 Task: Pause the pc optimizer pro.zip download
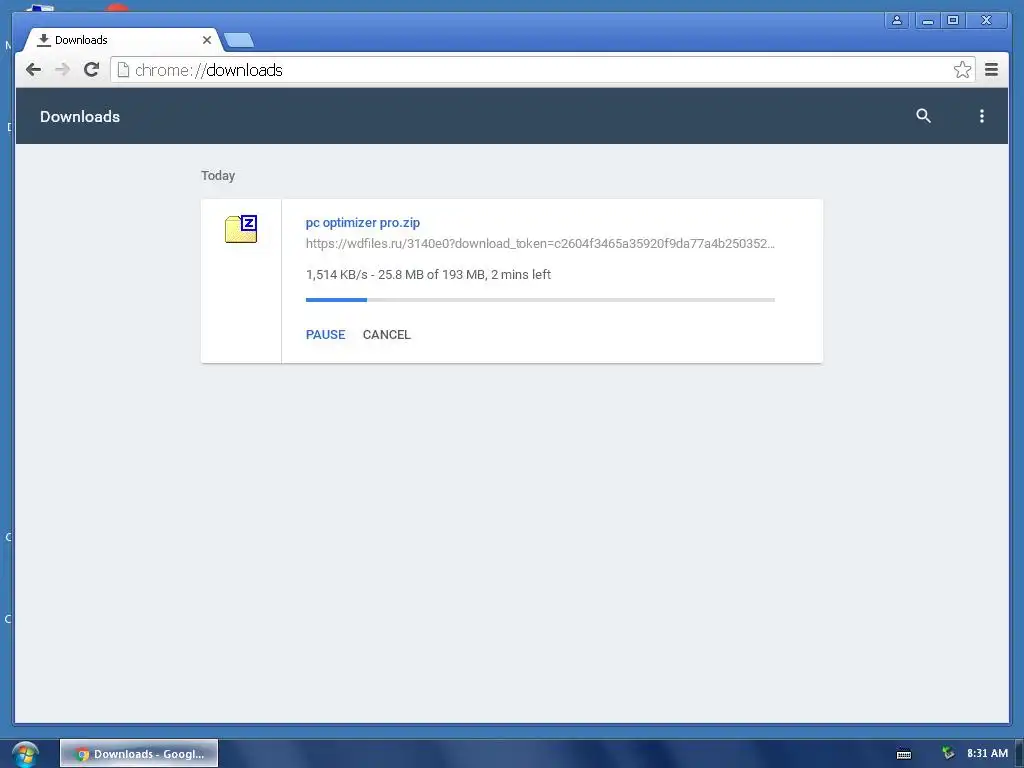pos(325,334)
